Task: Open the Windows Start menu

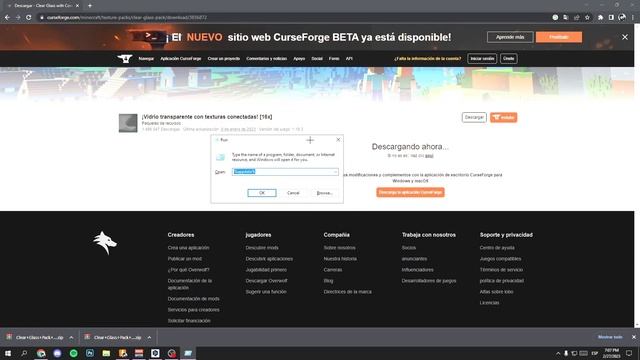Action: pos(8,353)
